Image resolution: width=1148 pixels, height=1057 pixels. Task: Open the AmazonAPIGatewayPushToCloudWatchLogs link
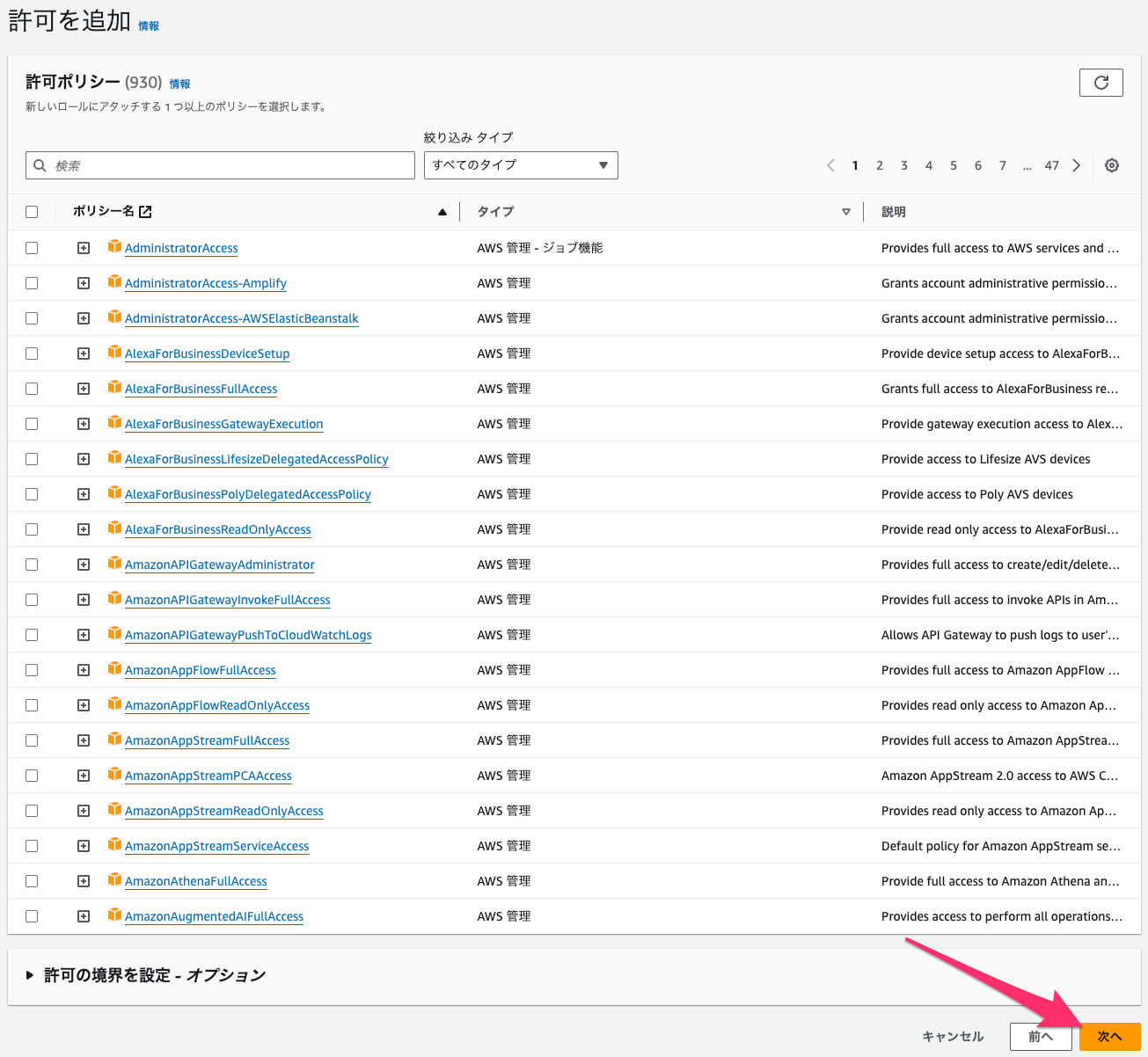tap(248, 635)
